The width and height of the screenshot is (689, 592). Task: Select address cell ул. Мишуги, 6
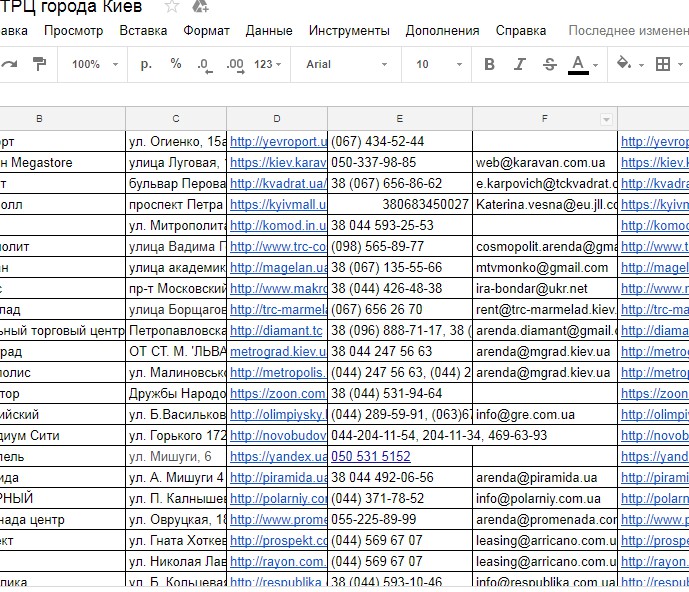click(x=176, y=457)
